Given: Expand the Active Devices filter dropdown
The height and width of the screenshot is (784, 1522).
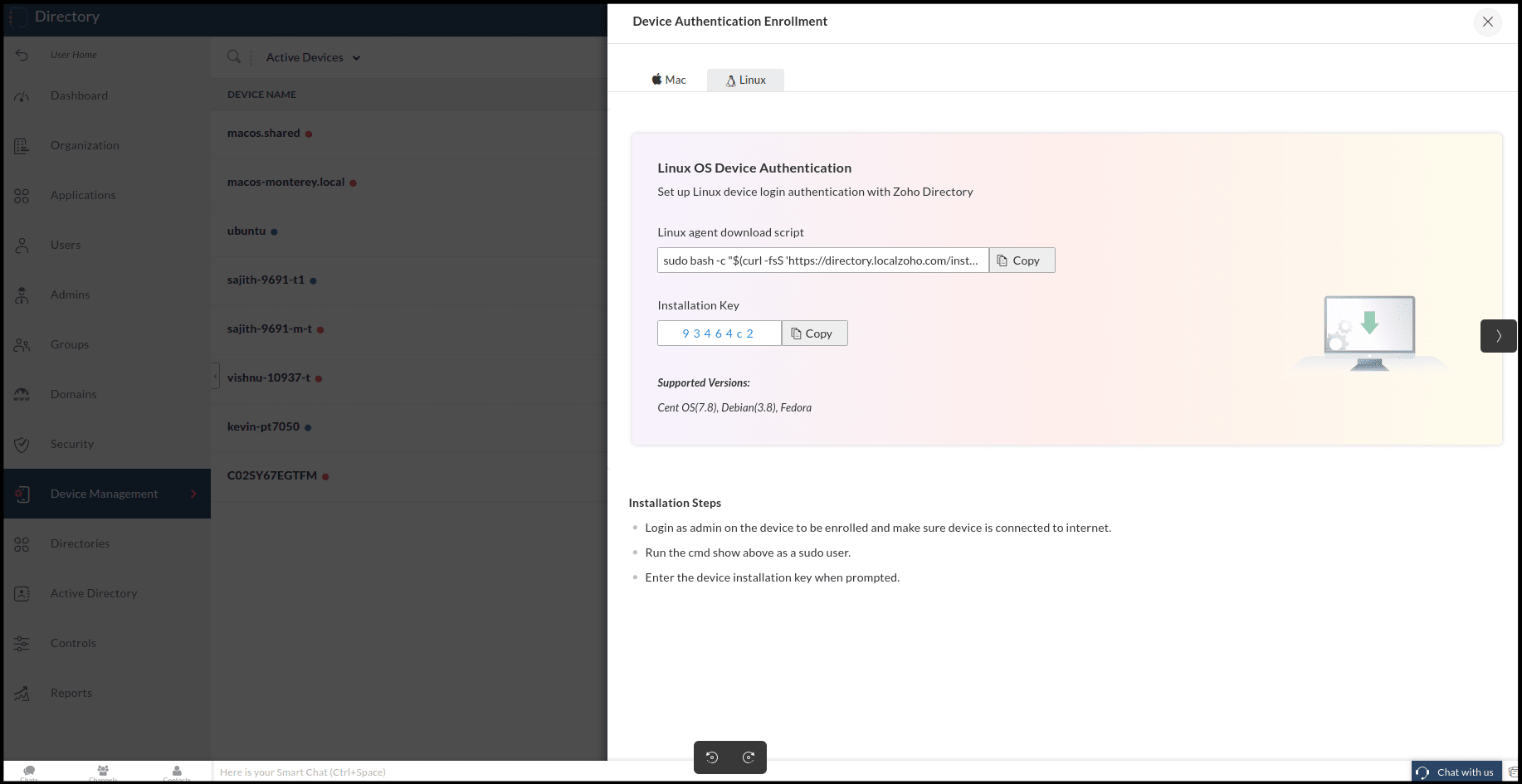Looking at the screenshot, I should [x=313, y=57].
